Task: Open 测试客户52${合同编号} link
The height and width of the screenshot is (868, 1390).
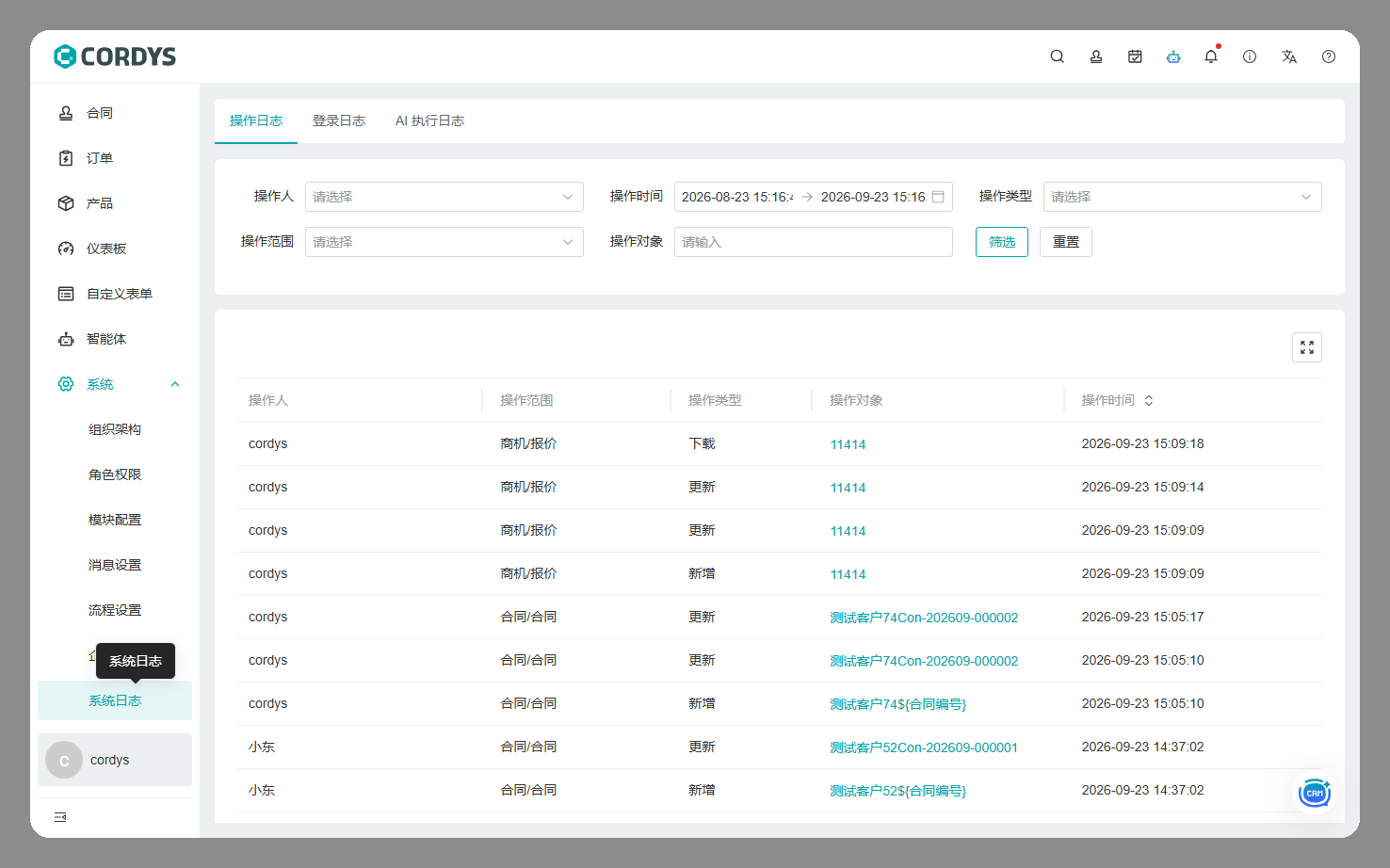Action: [x=898, y=791]
